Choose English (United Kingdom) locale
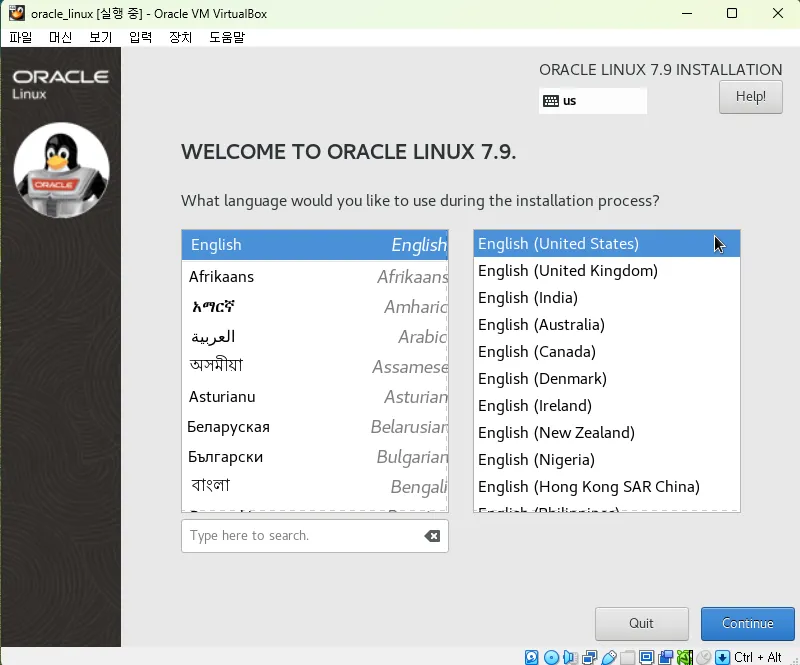This screenshot has height=665, width=800. coord(607,271)
